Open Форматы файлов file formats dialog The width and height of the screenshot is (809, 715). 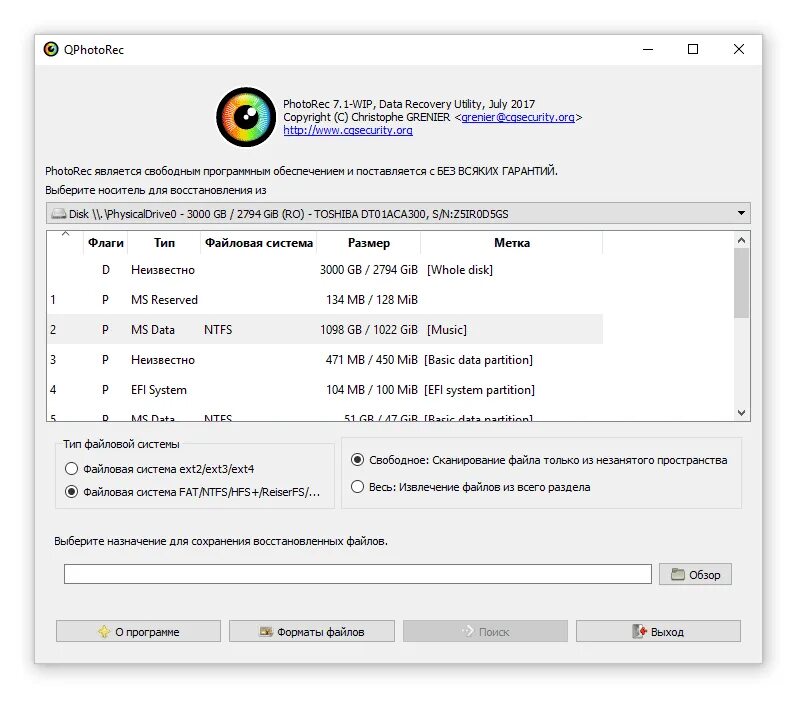(x=312, y=631)
